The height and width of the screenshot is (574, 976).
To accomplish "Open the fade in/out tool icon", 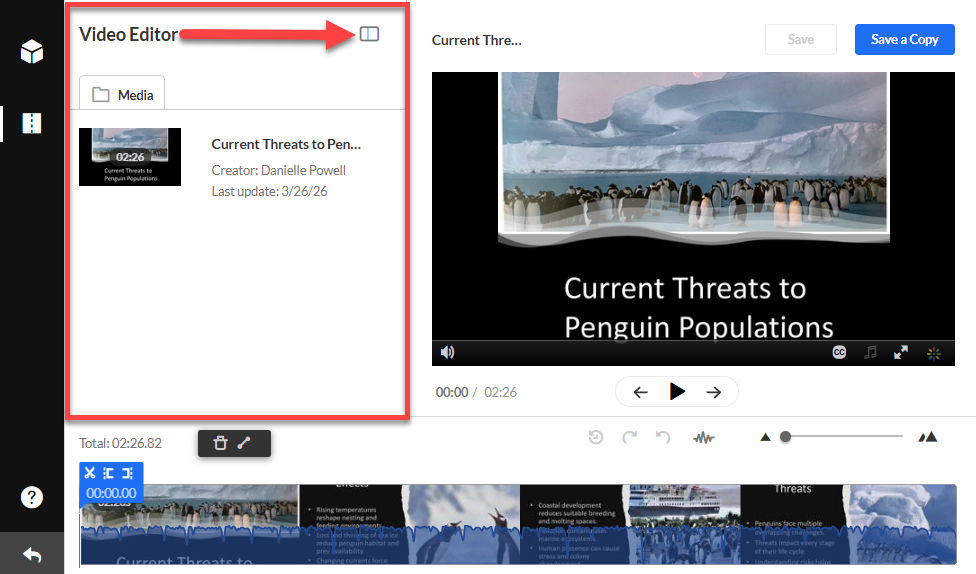I will point(244,443).
